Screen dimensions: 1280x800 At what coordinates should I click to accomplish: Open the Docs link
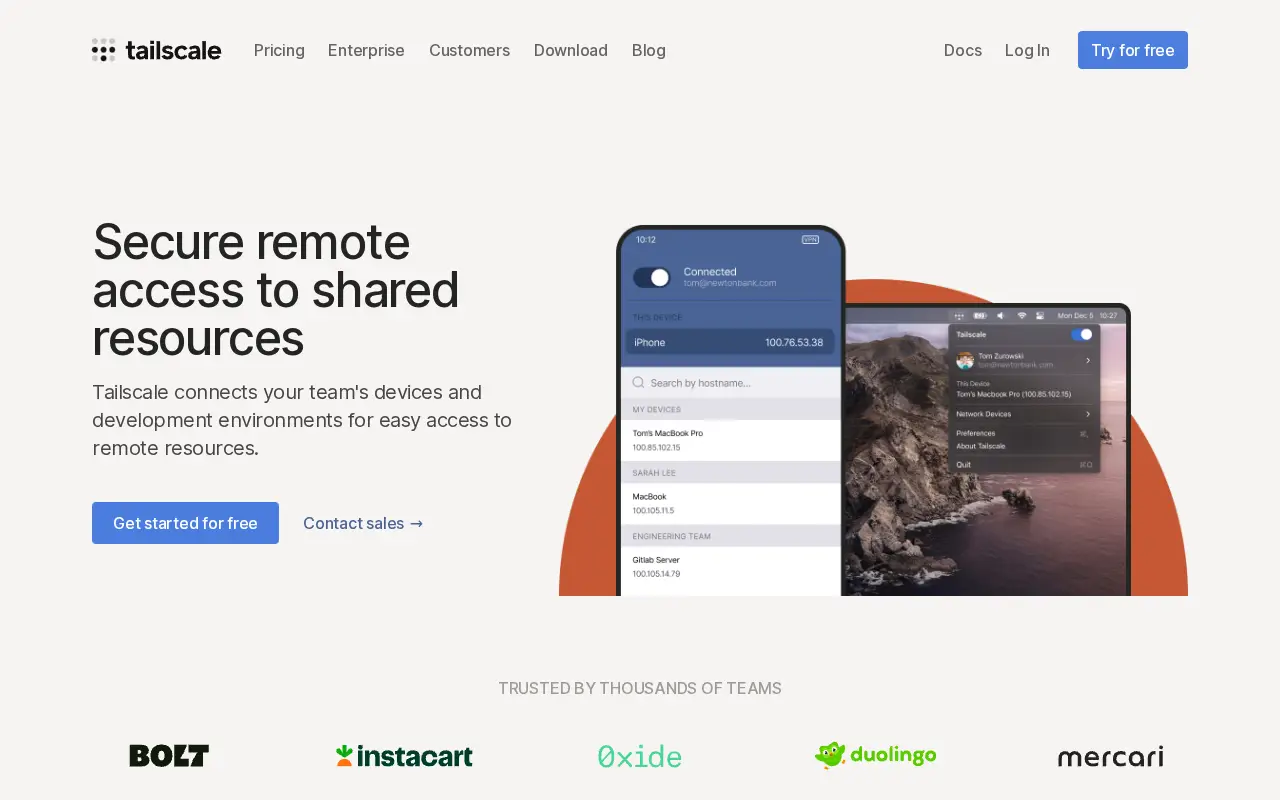(x=963, y=50)
